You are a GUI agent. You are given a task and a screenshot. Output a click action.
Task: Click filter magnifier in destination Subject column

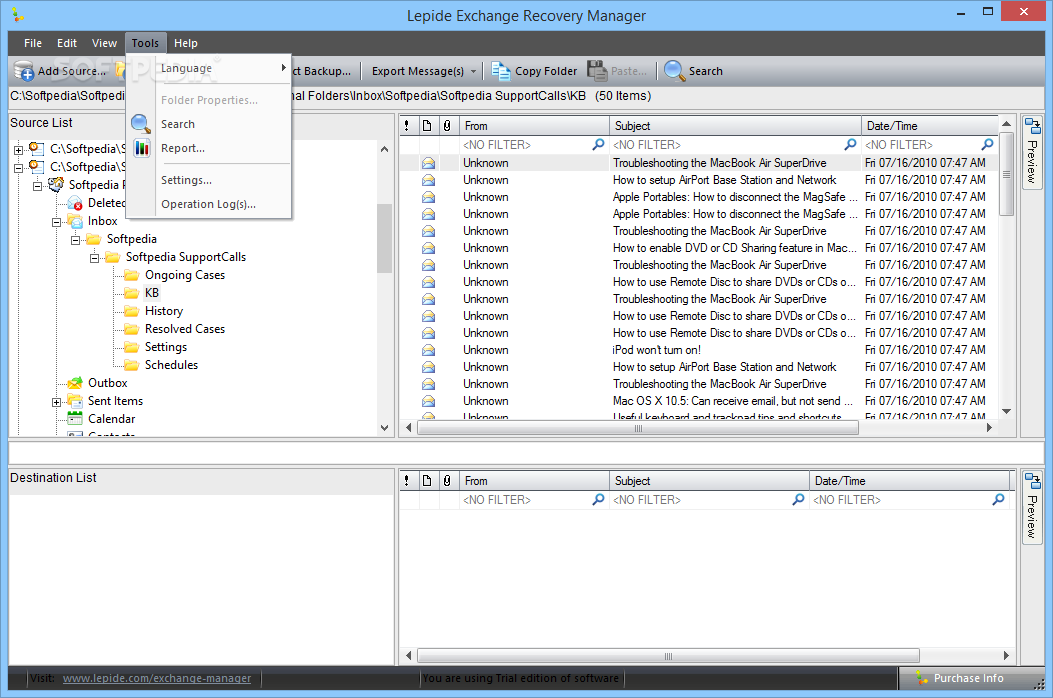[798, 500]
